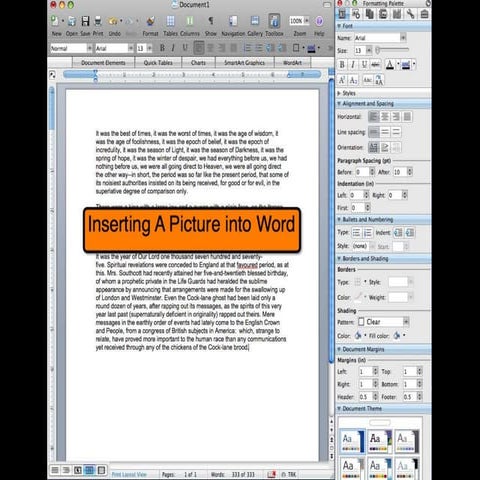The height and width of the screenshot is (480, 480).
Task: Decrease indent in Bullets and Numbering section
Action: [x=398, y=233]
